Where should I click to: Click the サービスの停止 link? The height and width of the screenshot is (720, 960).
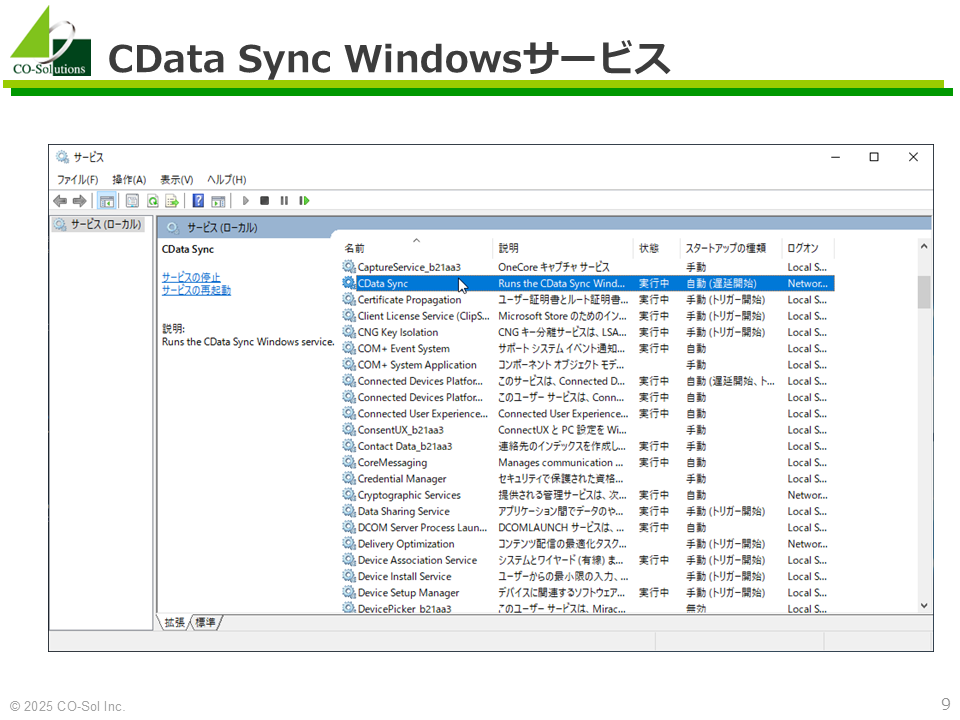(190, 277)
